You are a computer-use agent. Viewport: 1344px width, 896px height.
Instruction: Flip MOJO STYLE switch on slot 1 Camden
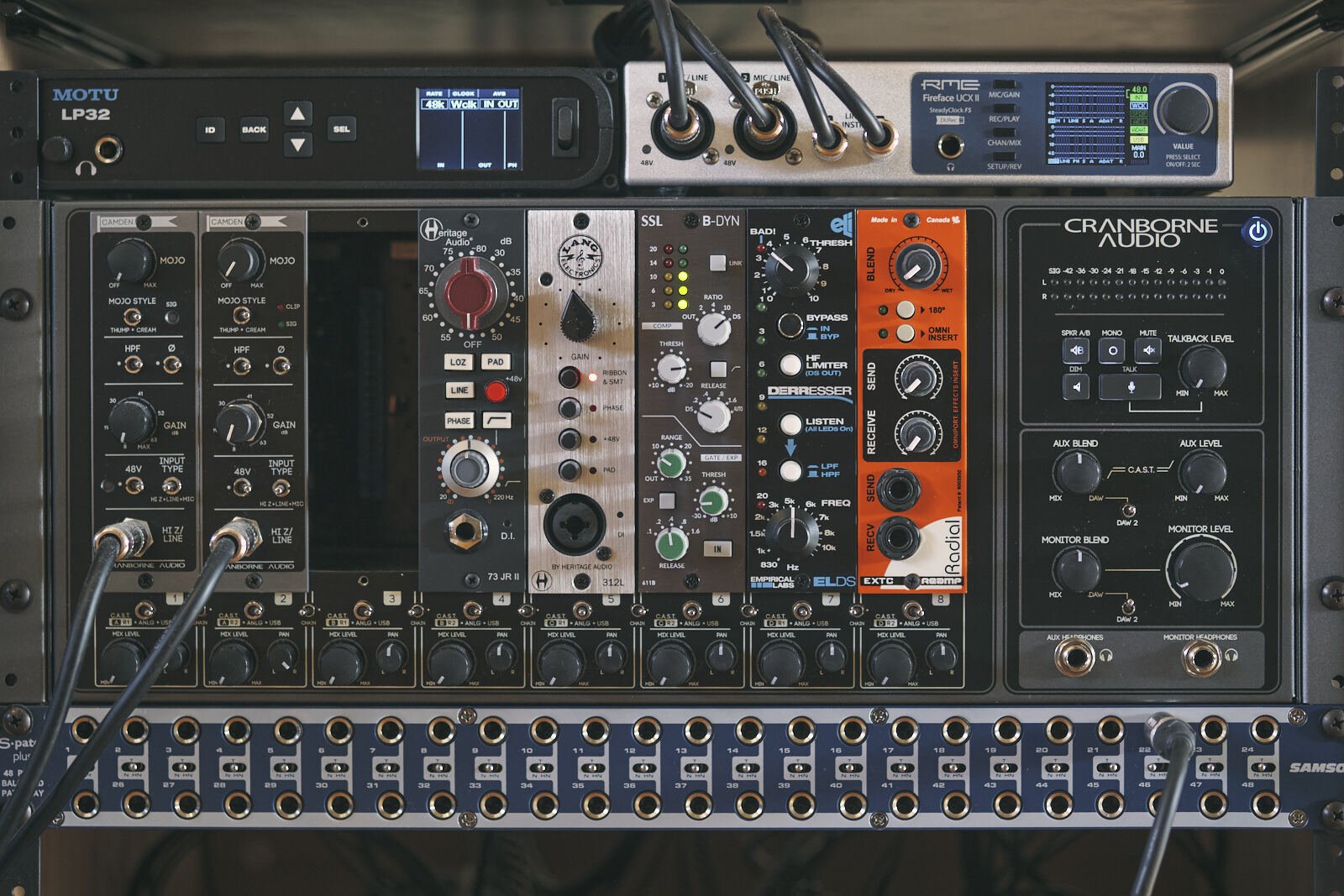point(132,317)
